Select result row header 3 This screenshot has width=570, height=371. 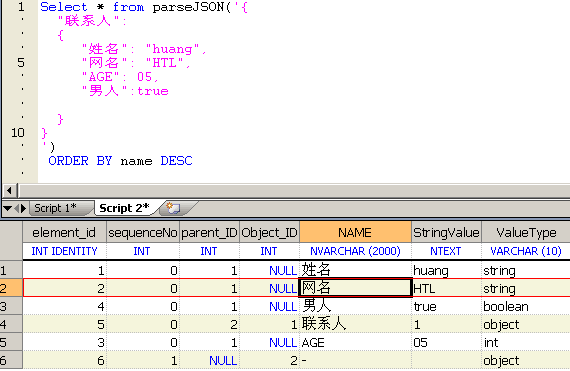tap(11, 306)
